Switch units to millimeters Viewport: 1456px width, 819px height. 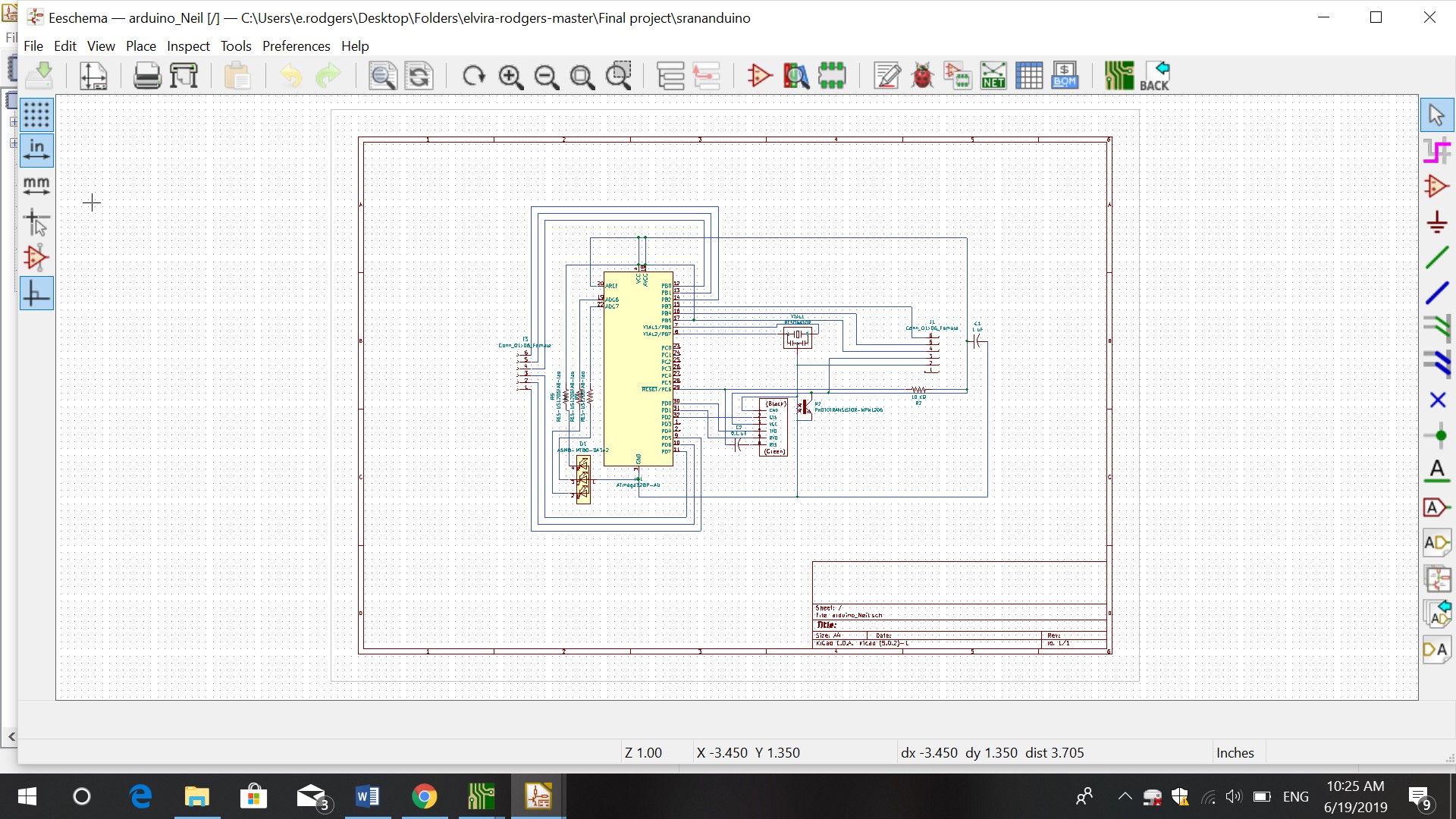(36, 186)
